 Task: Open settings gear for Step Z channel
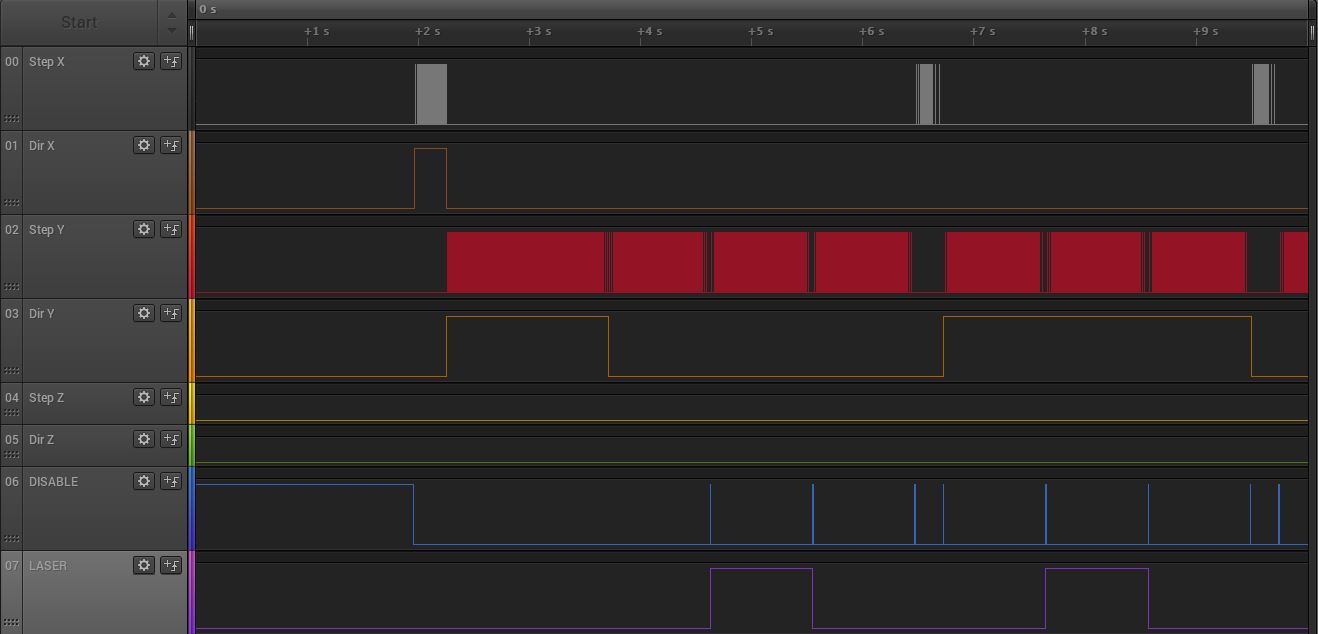coord(144,397)
